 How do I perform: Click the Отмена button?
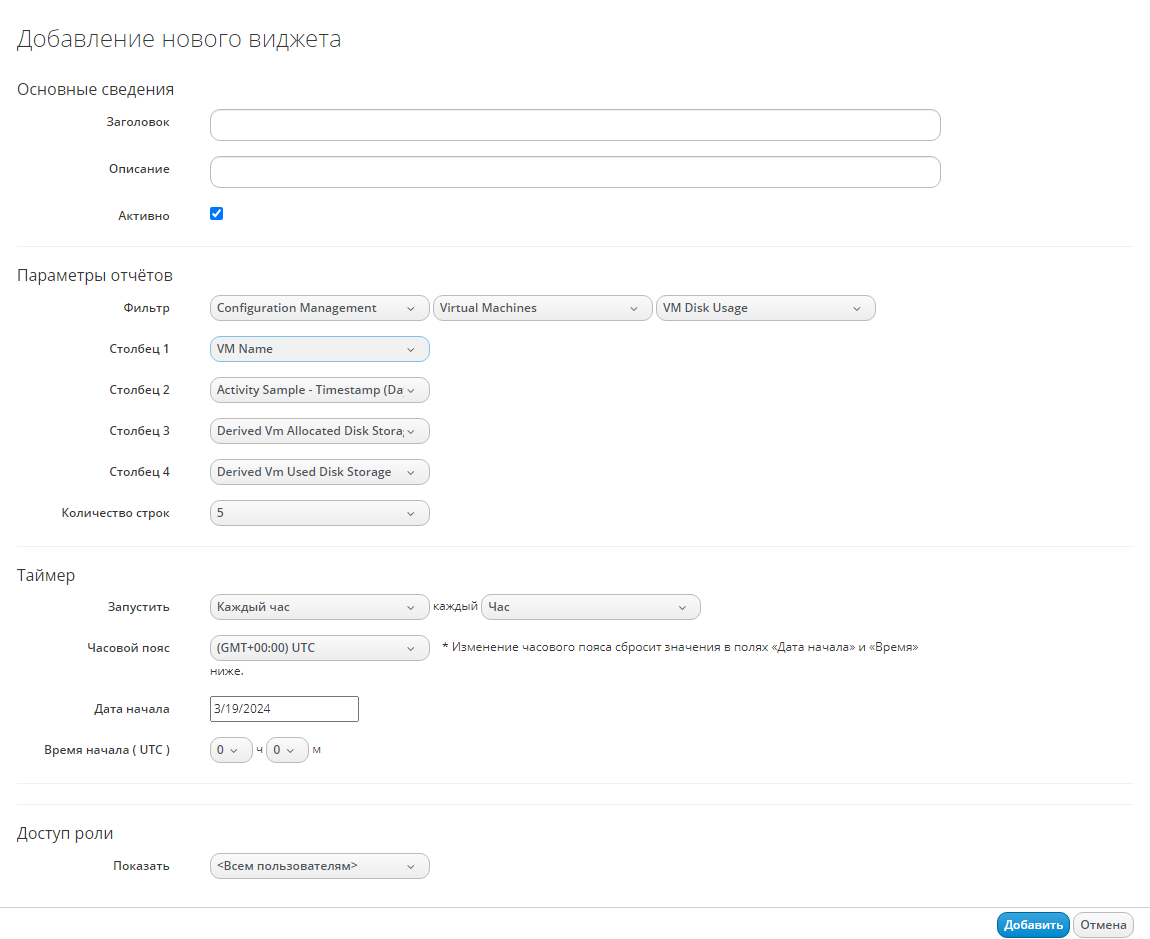pos(1103,925)
